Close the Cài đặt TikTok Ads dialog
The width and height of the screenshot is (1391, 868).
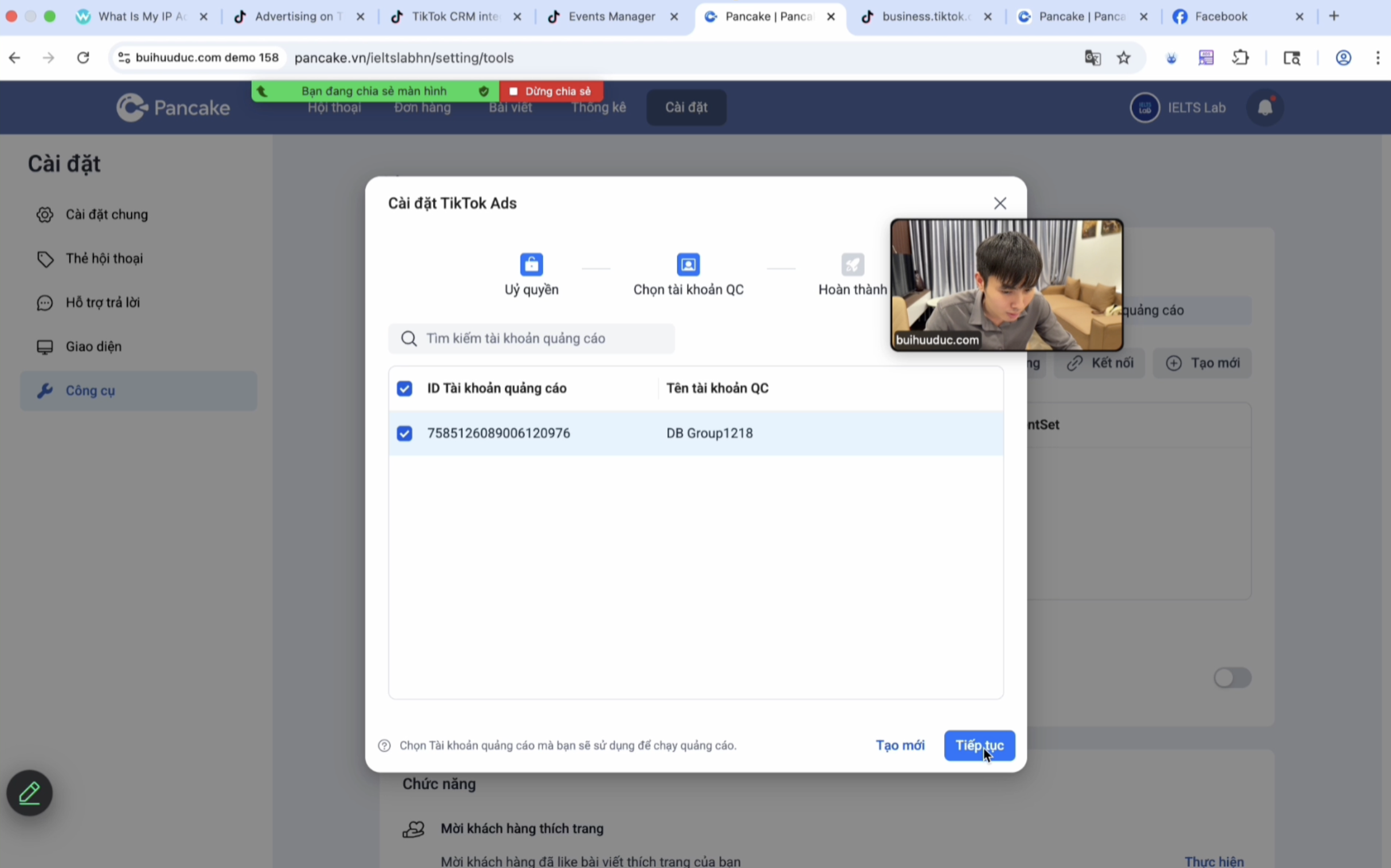(x=999, y=203)
